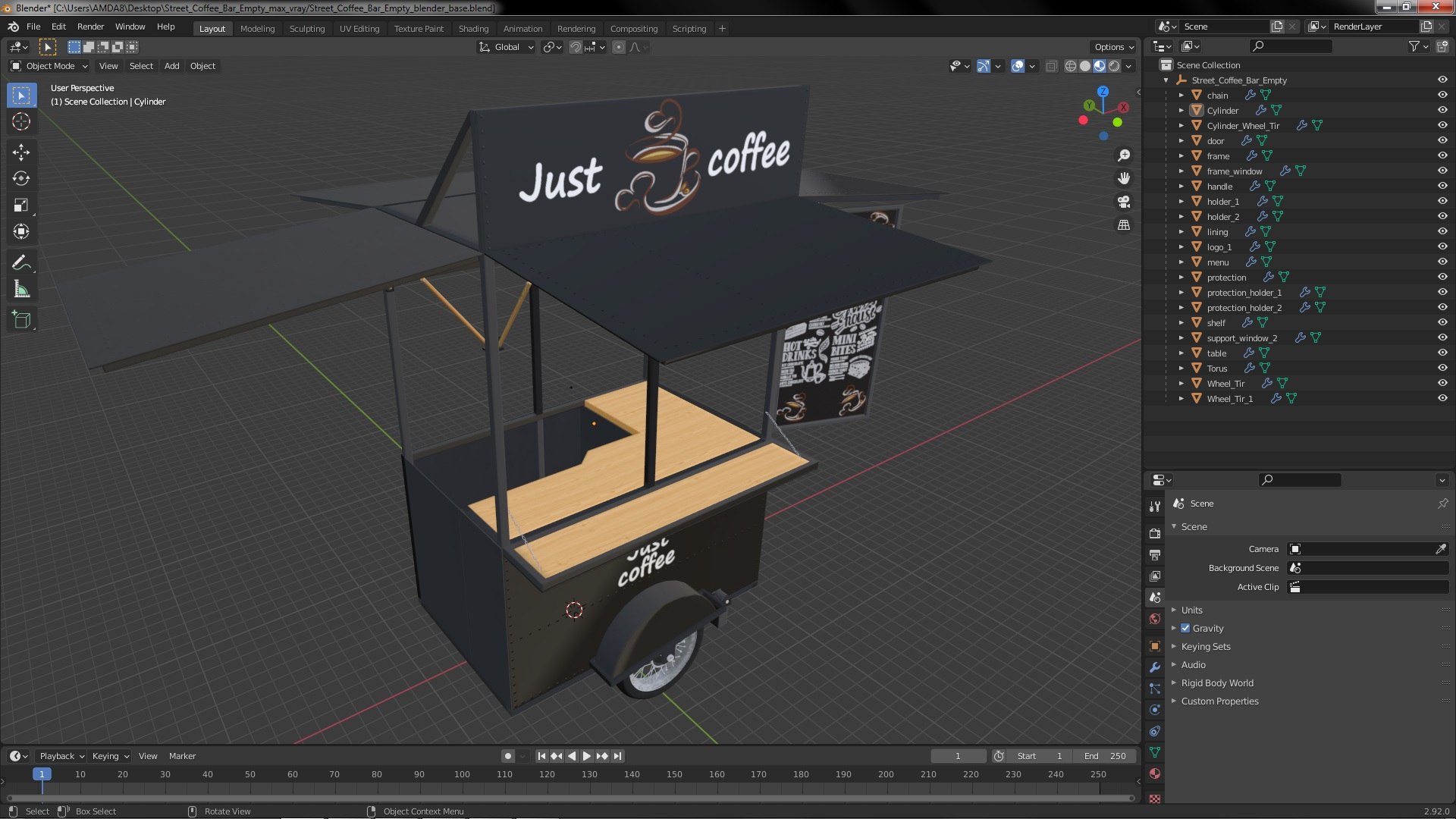Viewport: 1456px width, 819px height.
Task: Open the Physics properties tab
Action: [x=1155, y=710]
